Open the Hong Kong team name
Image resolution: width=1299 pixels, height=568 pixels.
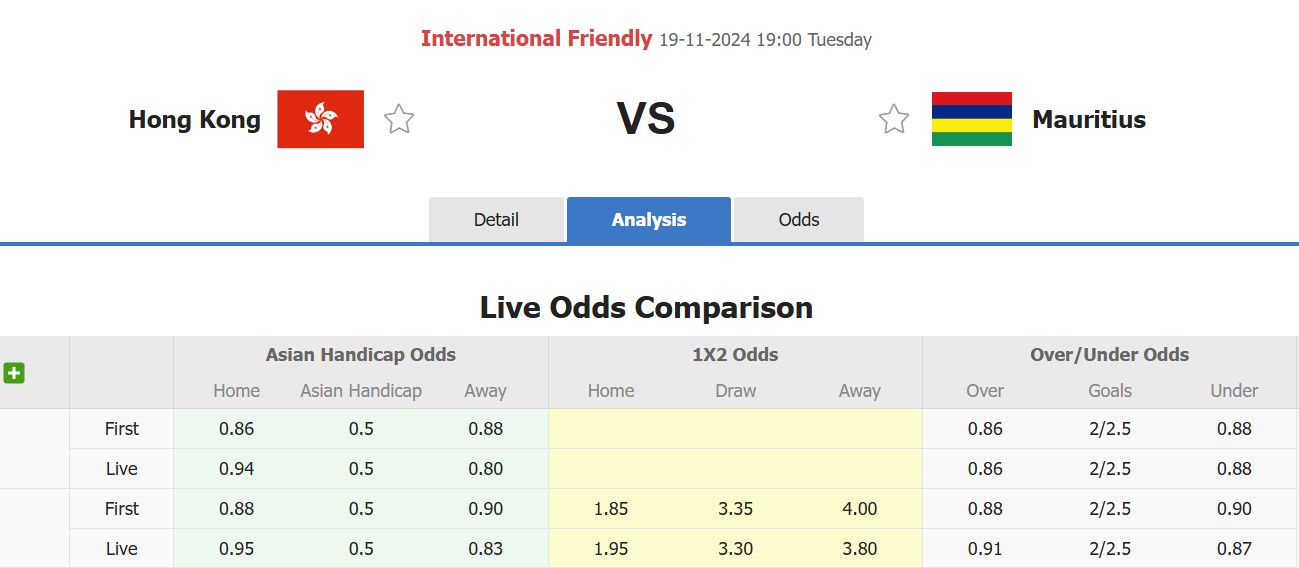coord(194,120)
